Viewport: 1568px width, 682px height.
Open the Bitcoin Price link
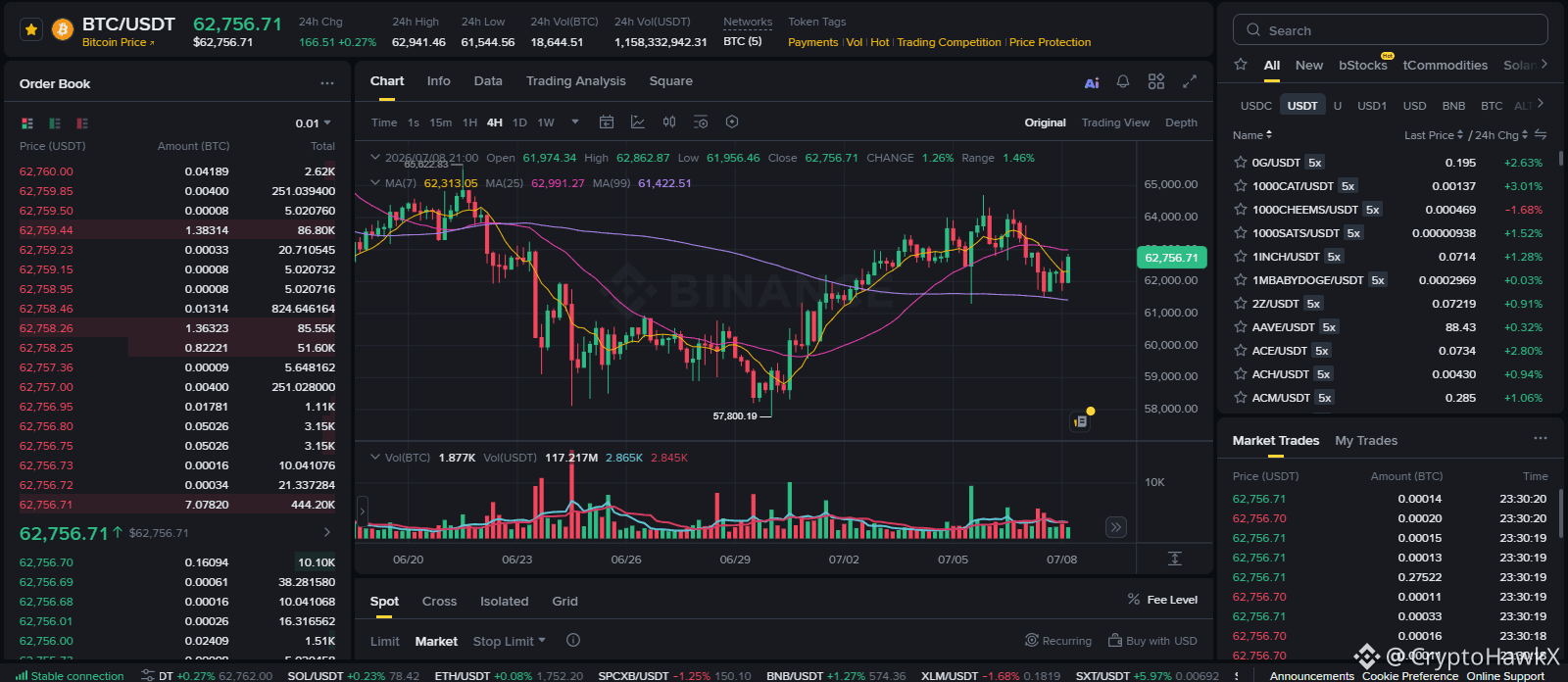tap(118, 42)
